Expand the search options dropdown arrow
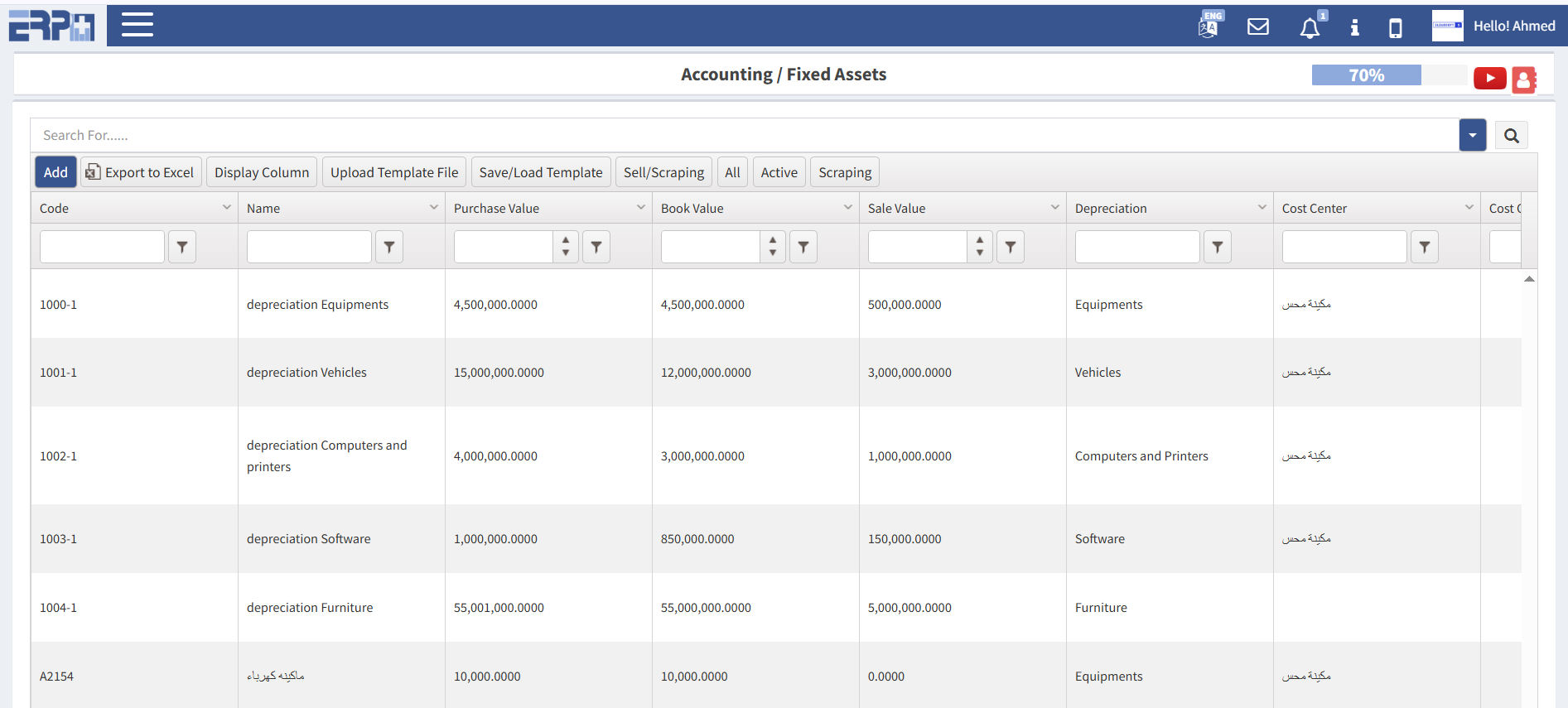1568x708 pixels. pos(1472,136)
